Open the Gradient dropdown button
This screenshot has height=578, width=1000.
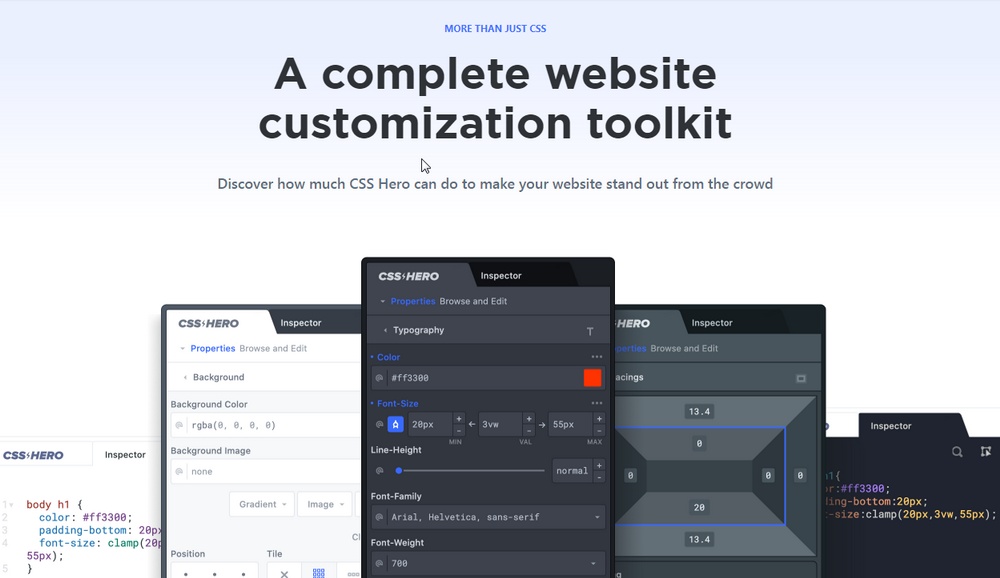point(262,504)
